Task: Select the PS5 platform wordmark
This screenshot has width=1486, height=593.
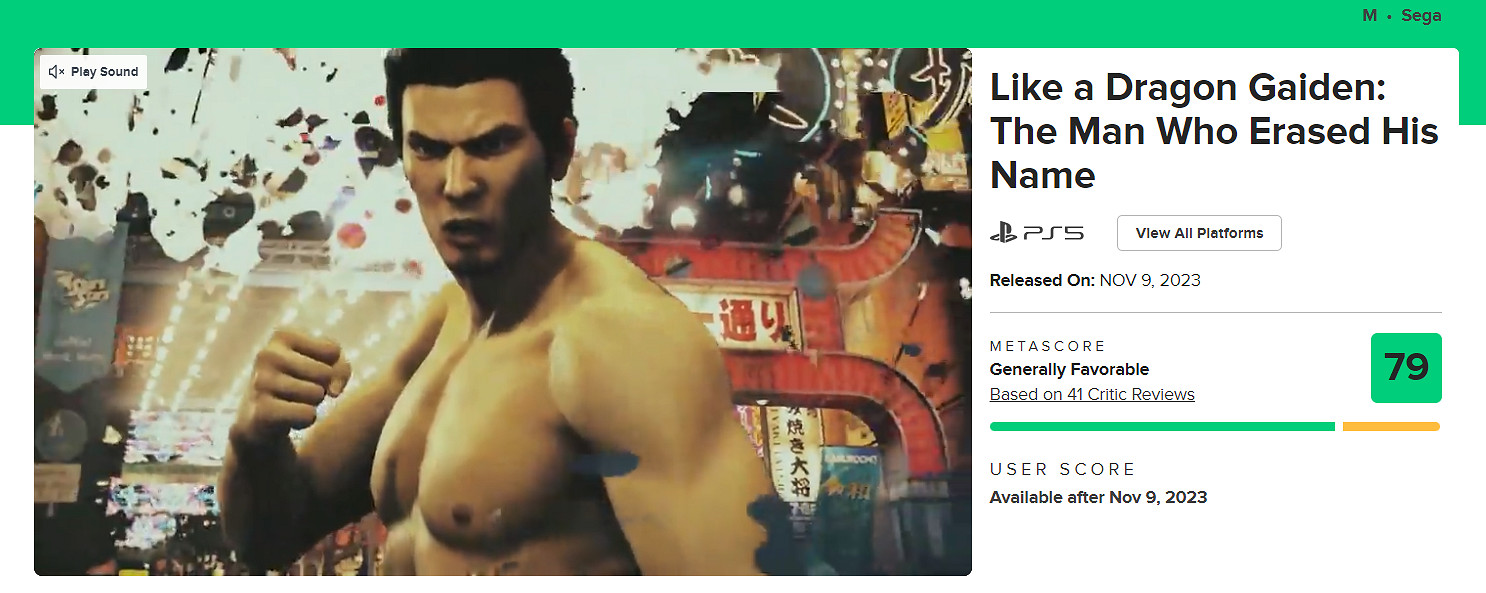Action: coord(1054,233)
